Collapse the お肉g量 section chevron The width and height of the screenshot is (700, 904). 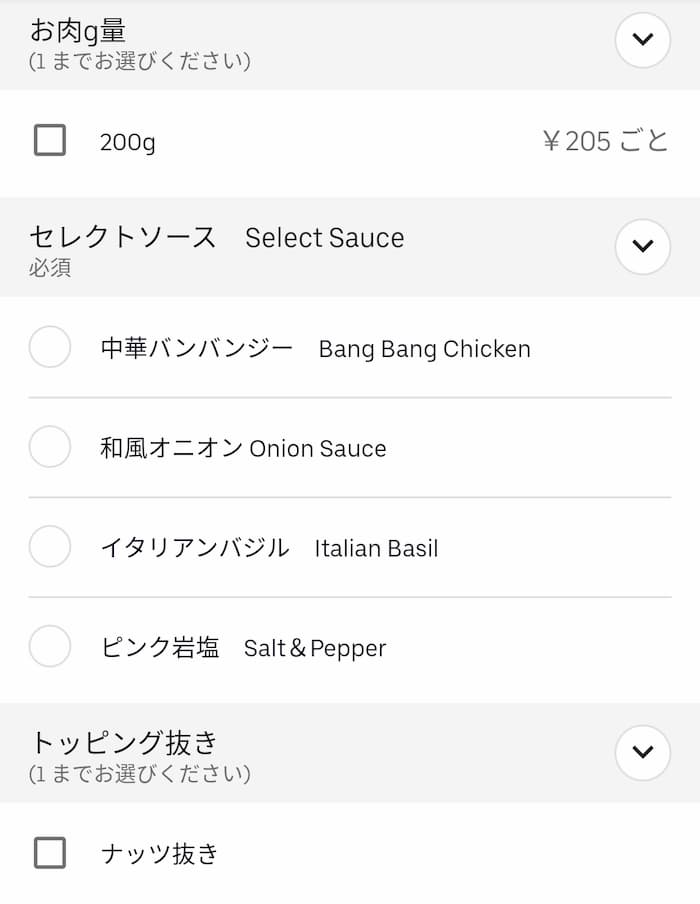point(642,40)
